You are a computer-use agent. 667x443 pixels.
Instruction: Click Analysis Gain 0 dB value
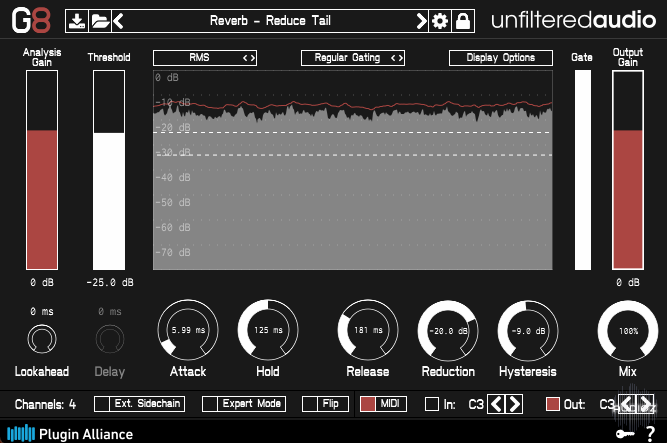[x=42, y=283]
